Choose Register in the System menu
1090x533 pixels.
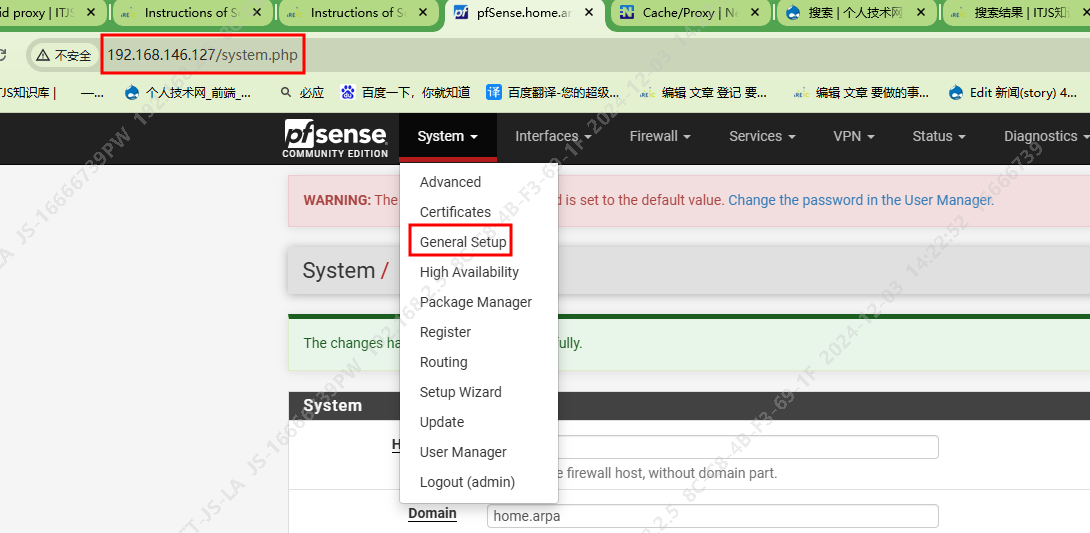[446, 332]
